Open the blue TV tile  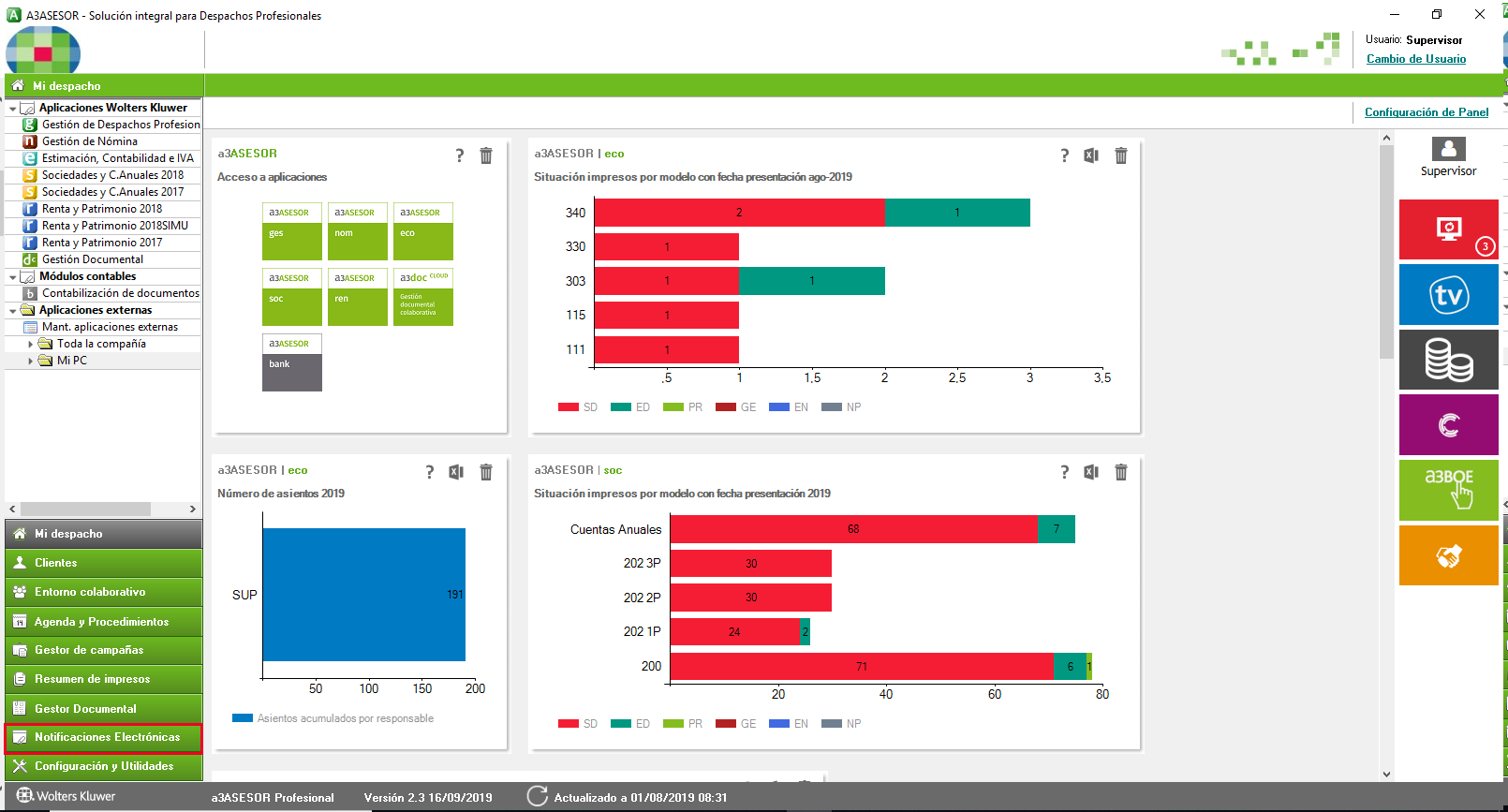[1449, 295]
